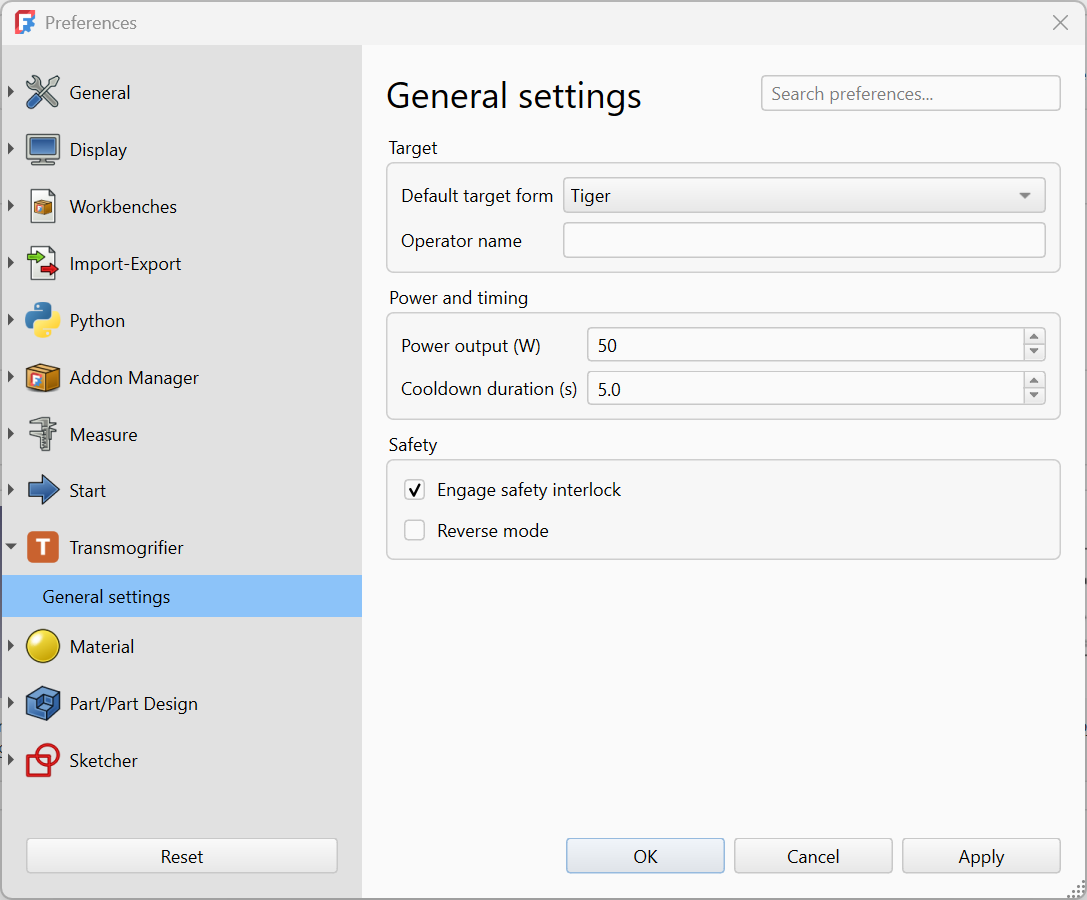Expand the Addon Manager category arrow

point(10,377)
